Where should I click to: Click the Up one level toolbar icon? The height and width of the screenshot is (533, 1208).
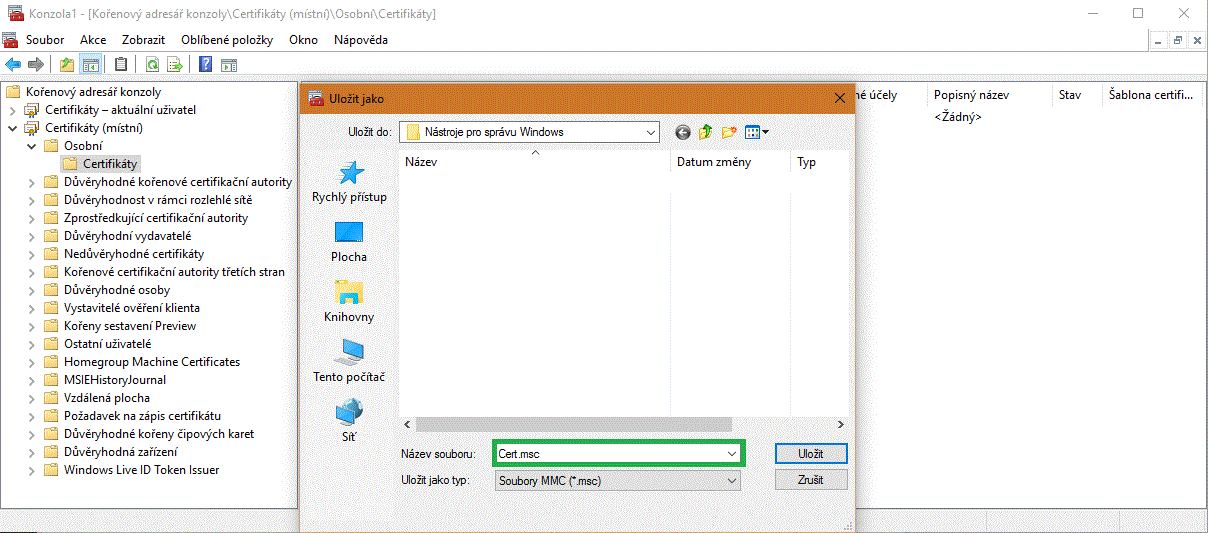pos(66,65)
